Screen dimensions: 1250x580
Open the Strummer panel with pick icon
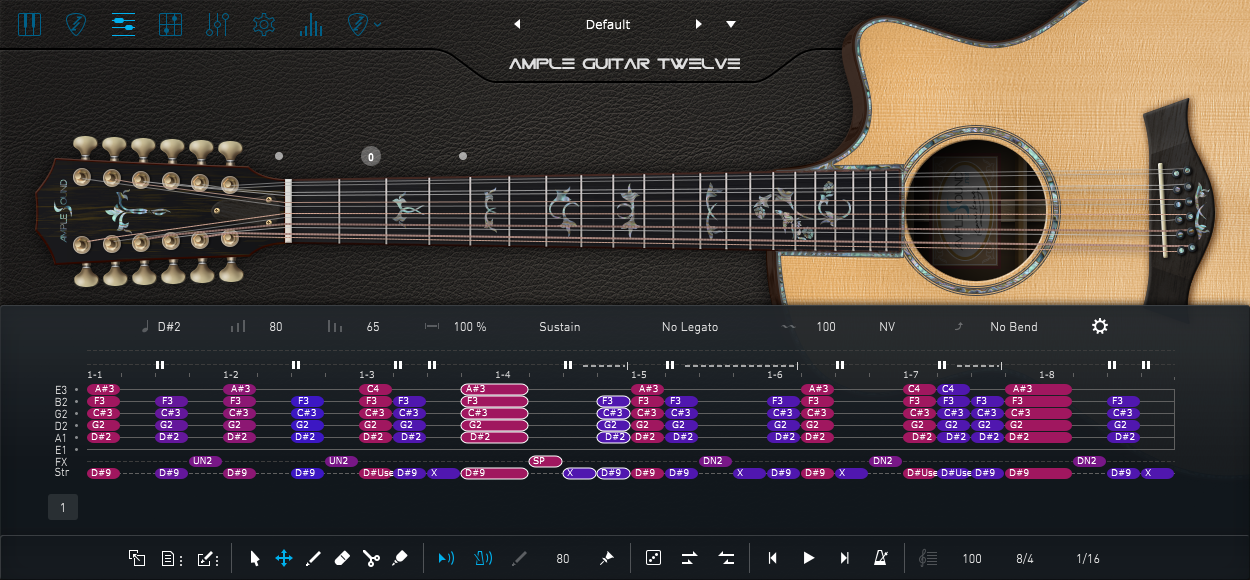pyautogui.click(x=76, y=24)
